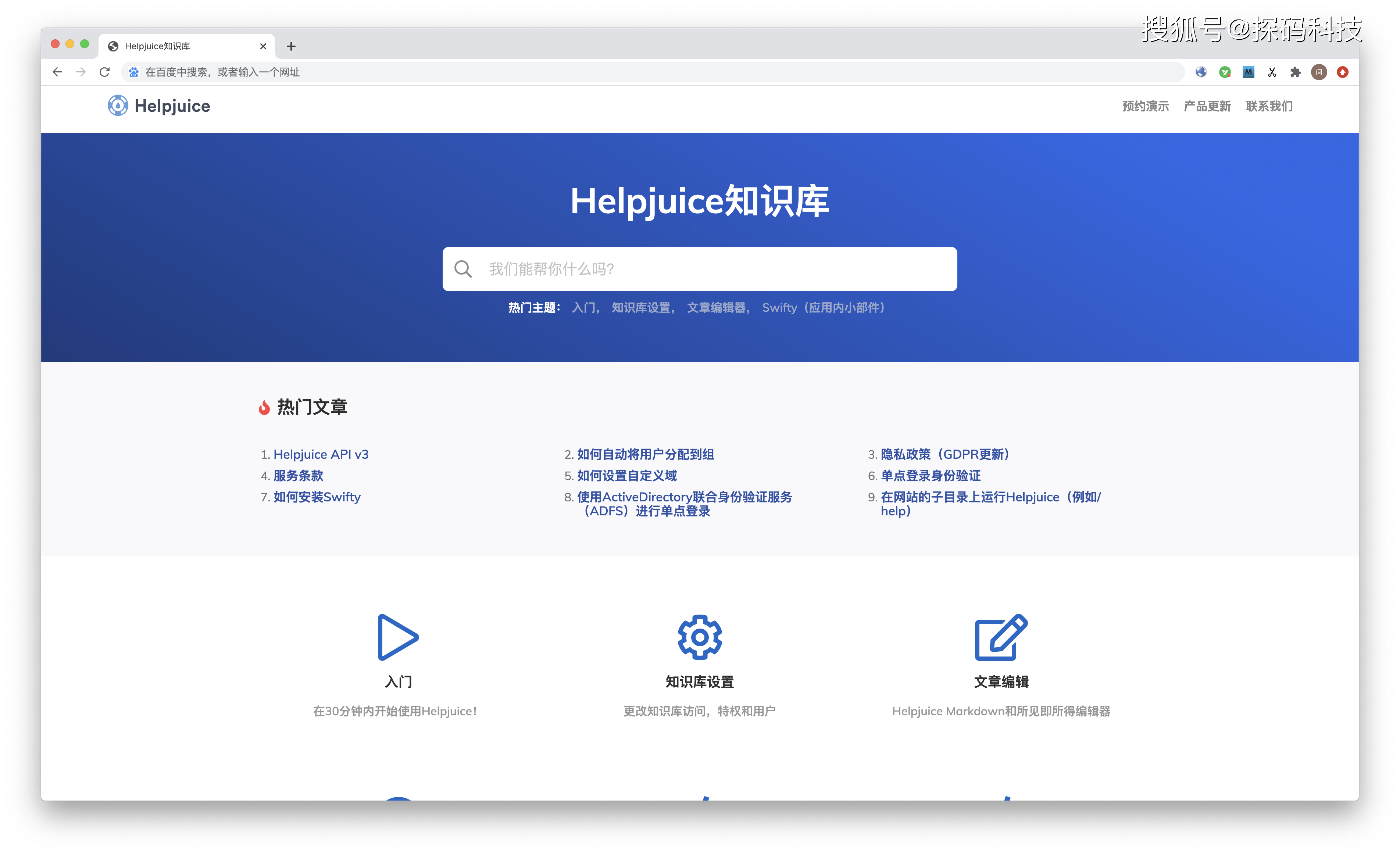Click the brown profile avatar icon
Screen dimensions: 1400x855
1319,72
